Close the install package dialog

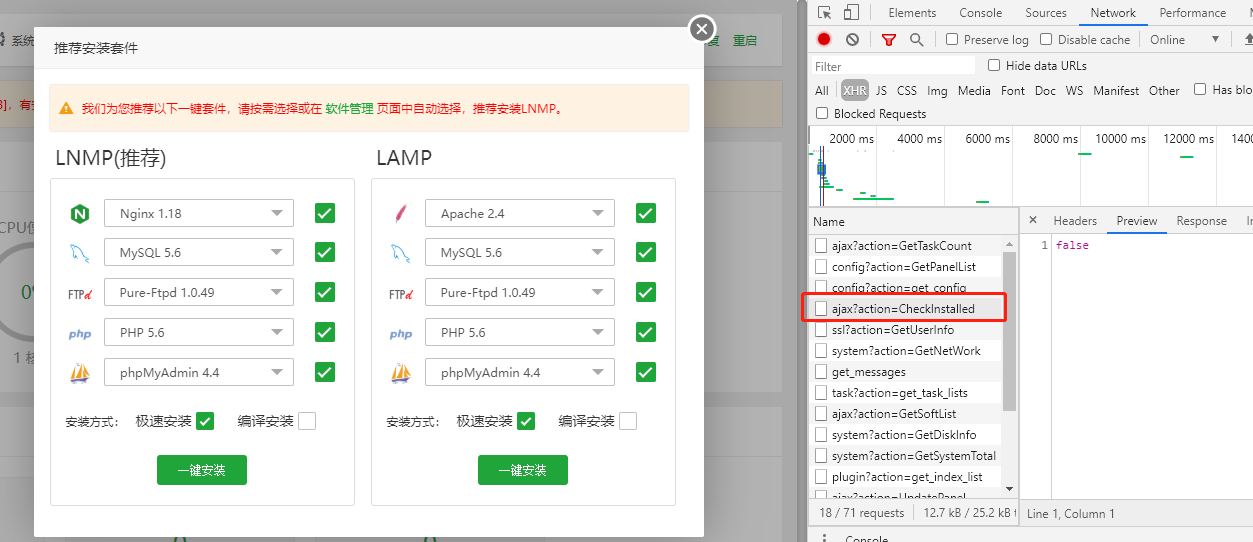[703, 29]
